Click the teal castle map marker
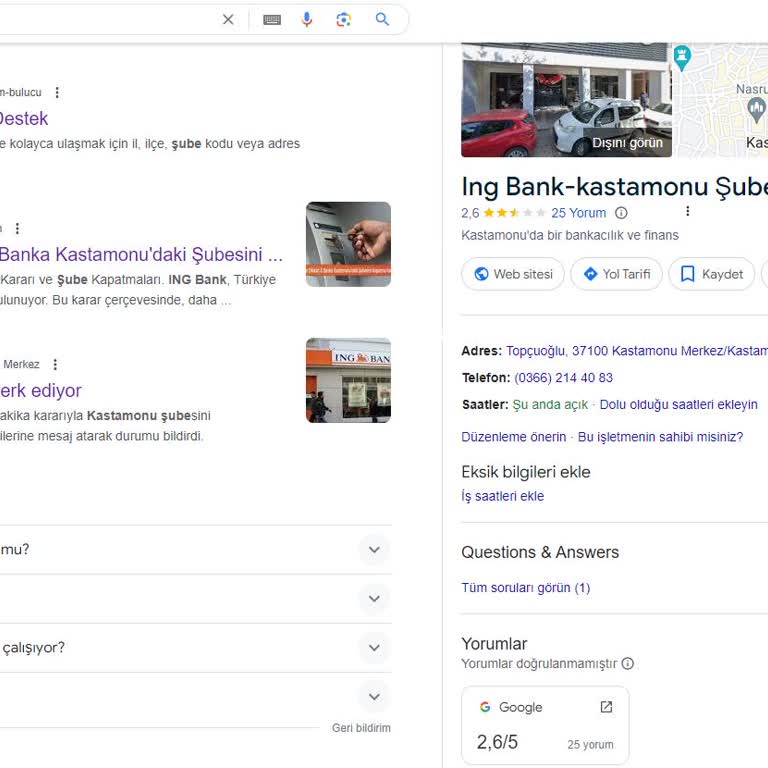 [x=682, y=57]
